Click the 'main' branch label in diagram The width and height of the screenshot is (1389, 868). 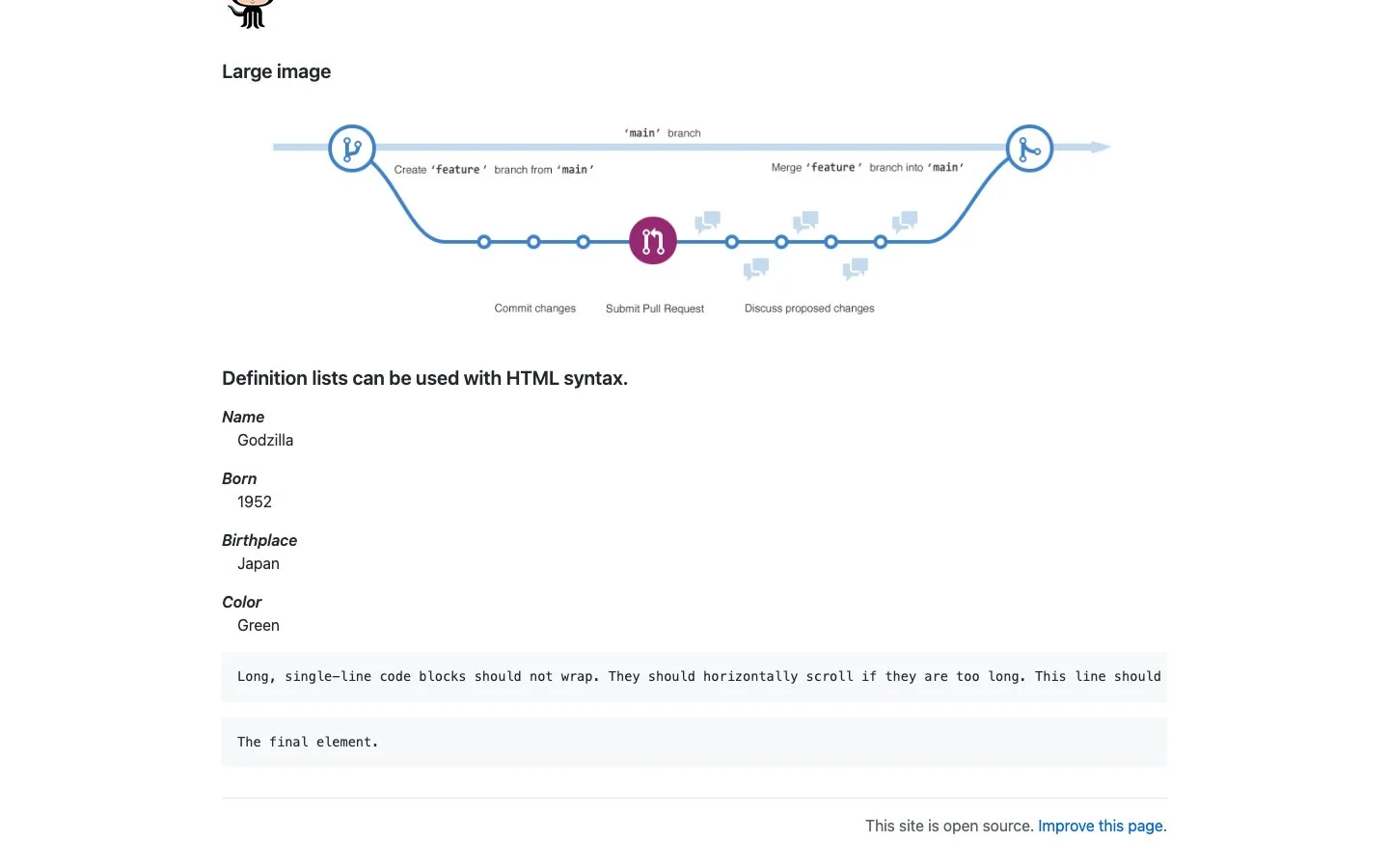pos(663,133)
